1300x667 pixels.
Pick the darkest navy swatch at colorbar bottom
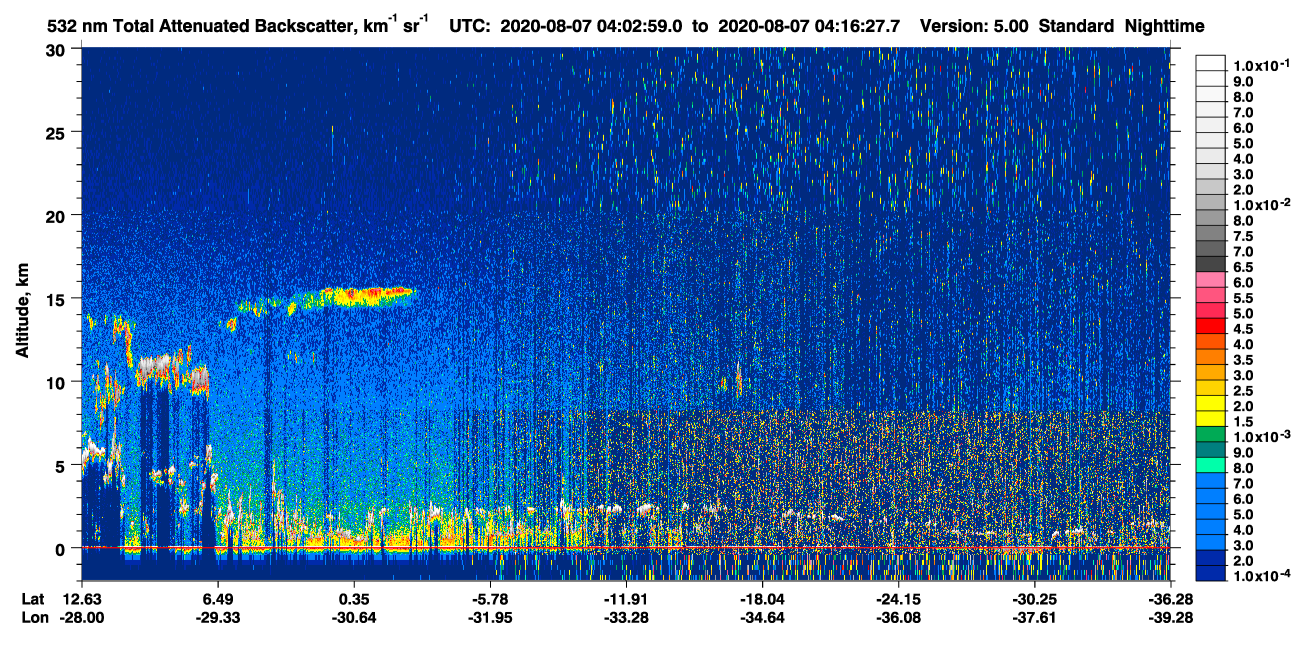pyautogui.click(x=1211, y=573)
